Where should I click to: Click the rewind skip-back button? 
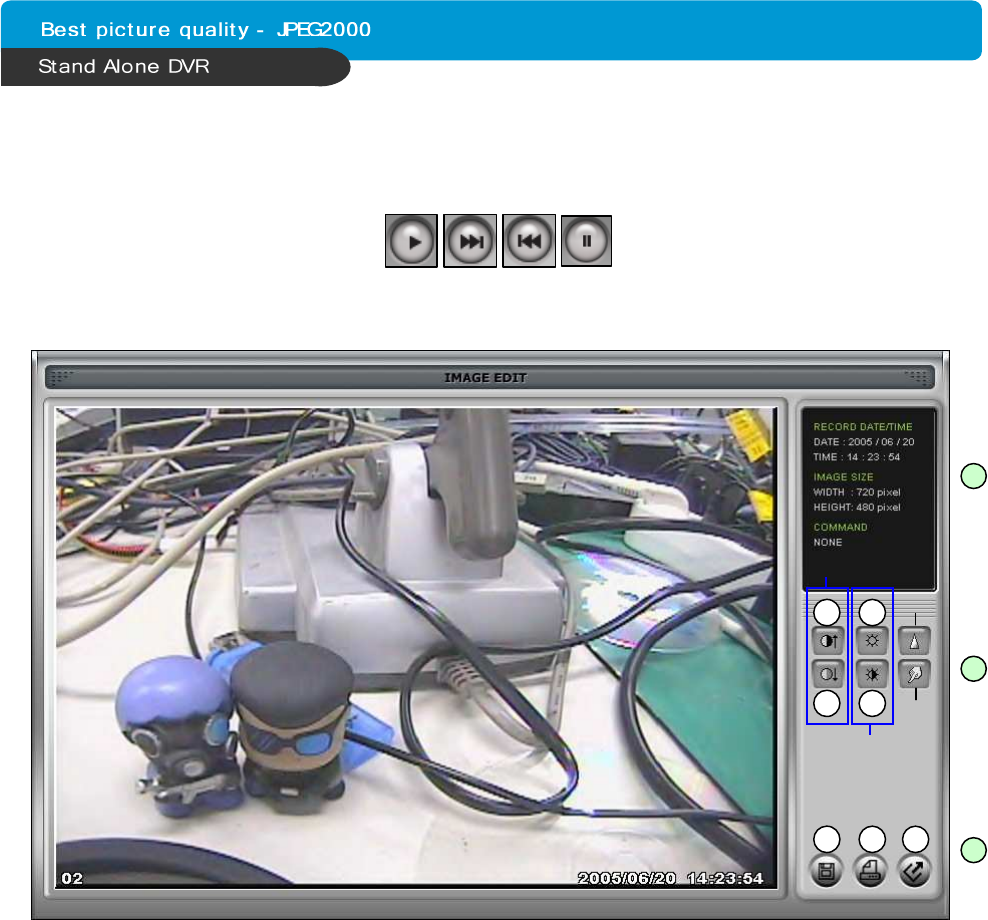(x=528, y=241)
